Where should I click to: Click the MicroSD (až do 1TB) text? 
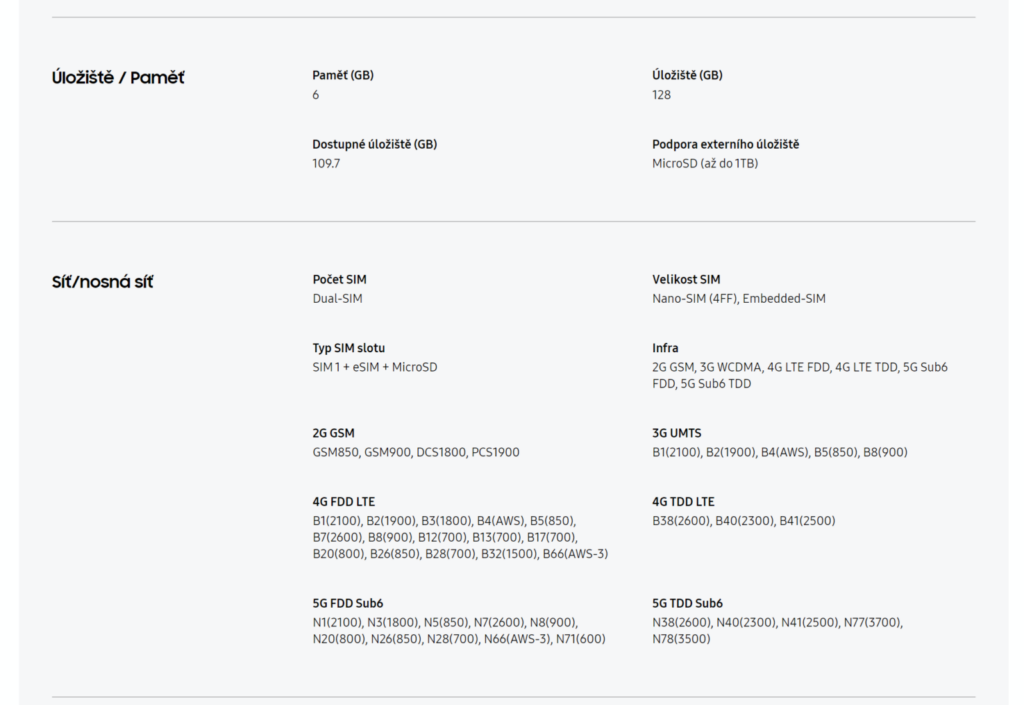click(x=705, y=163)
